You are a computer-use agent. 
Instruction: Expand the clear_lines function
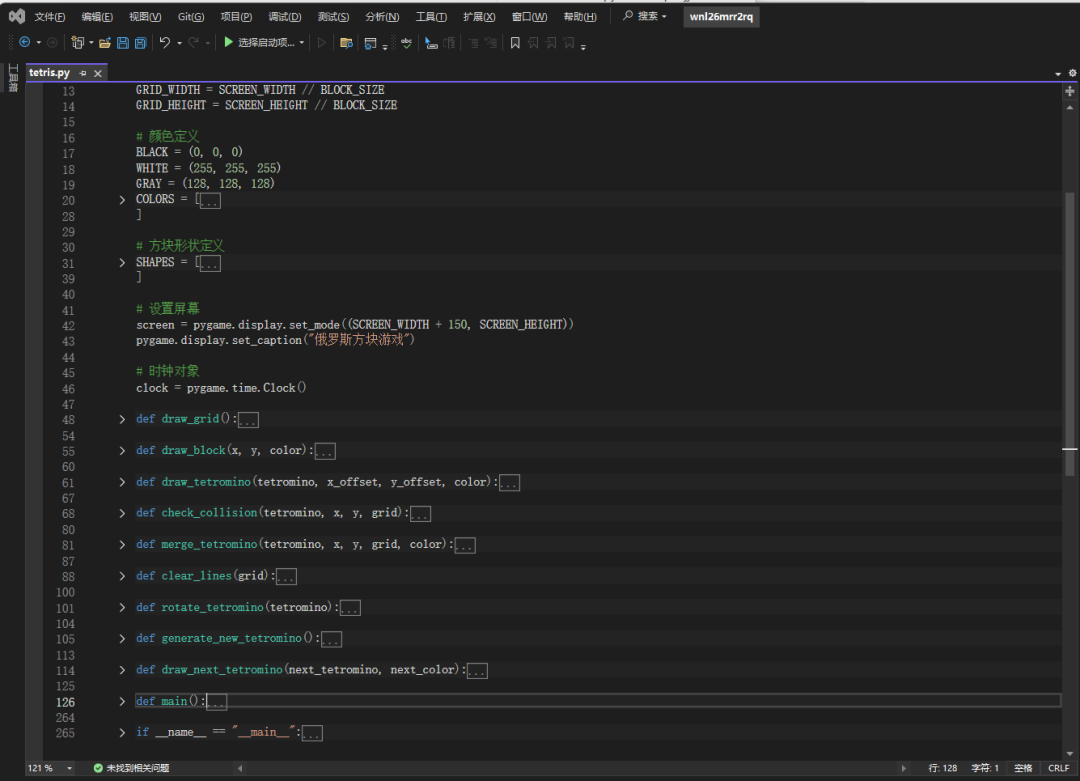[x=122, y=576]
